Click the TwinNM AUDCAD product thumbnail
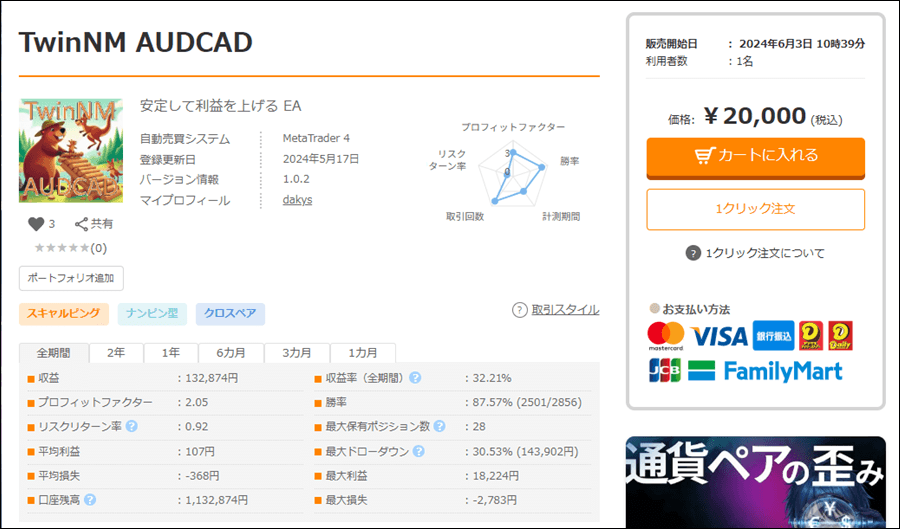Image resolution: width=900 pixels, height=529 pixels. tap(71, 150)
